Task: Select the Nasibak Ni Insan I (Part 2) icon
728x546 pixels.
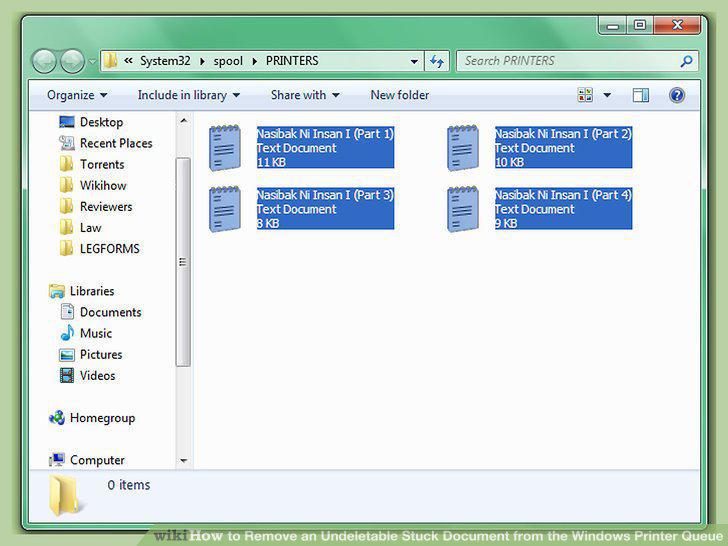Action: click(x=463, y=148)
